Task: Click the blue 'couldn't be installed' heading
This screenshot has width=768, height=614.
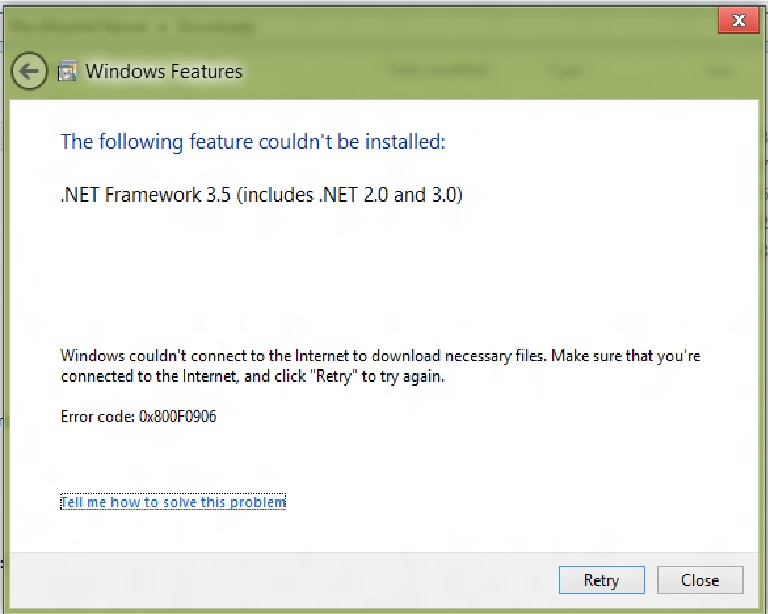Action: coord(253,142)
